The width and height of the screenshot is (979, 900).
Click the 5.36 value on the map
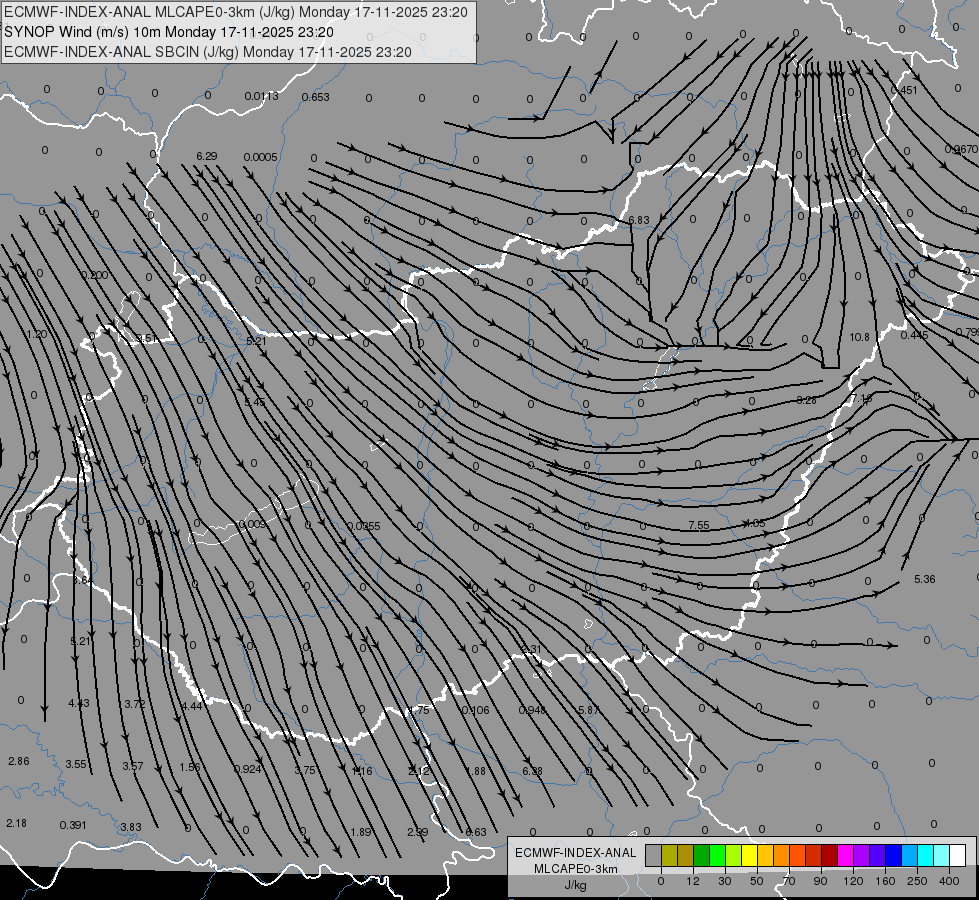(x=925, y=579)
